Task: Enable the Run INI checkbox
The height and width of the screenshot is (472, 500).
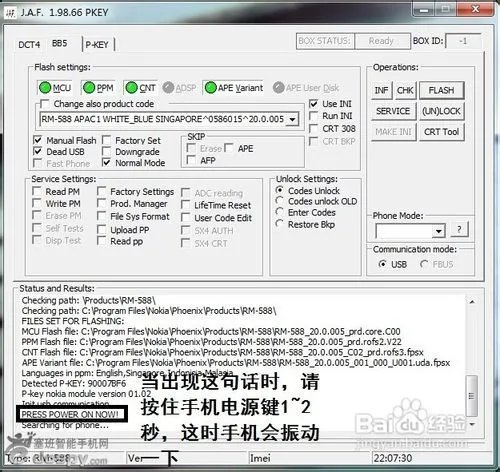Action: point(313,116)
